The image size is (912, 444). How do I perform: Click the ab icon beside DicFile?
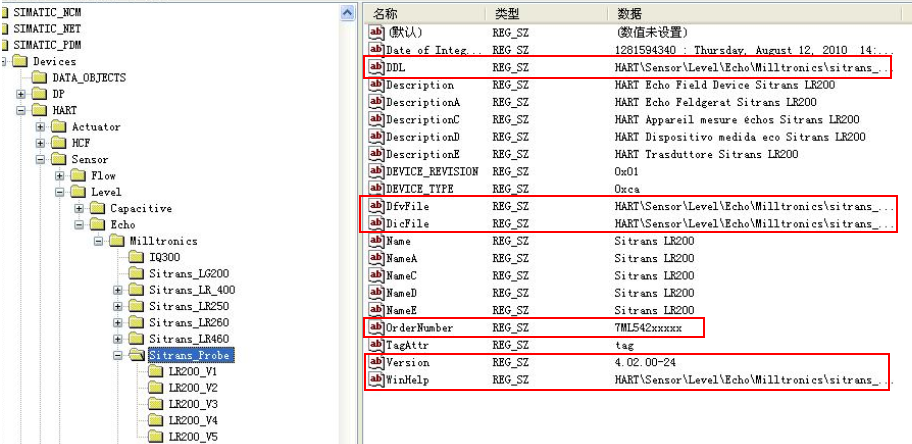pos(377,223)
